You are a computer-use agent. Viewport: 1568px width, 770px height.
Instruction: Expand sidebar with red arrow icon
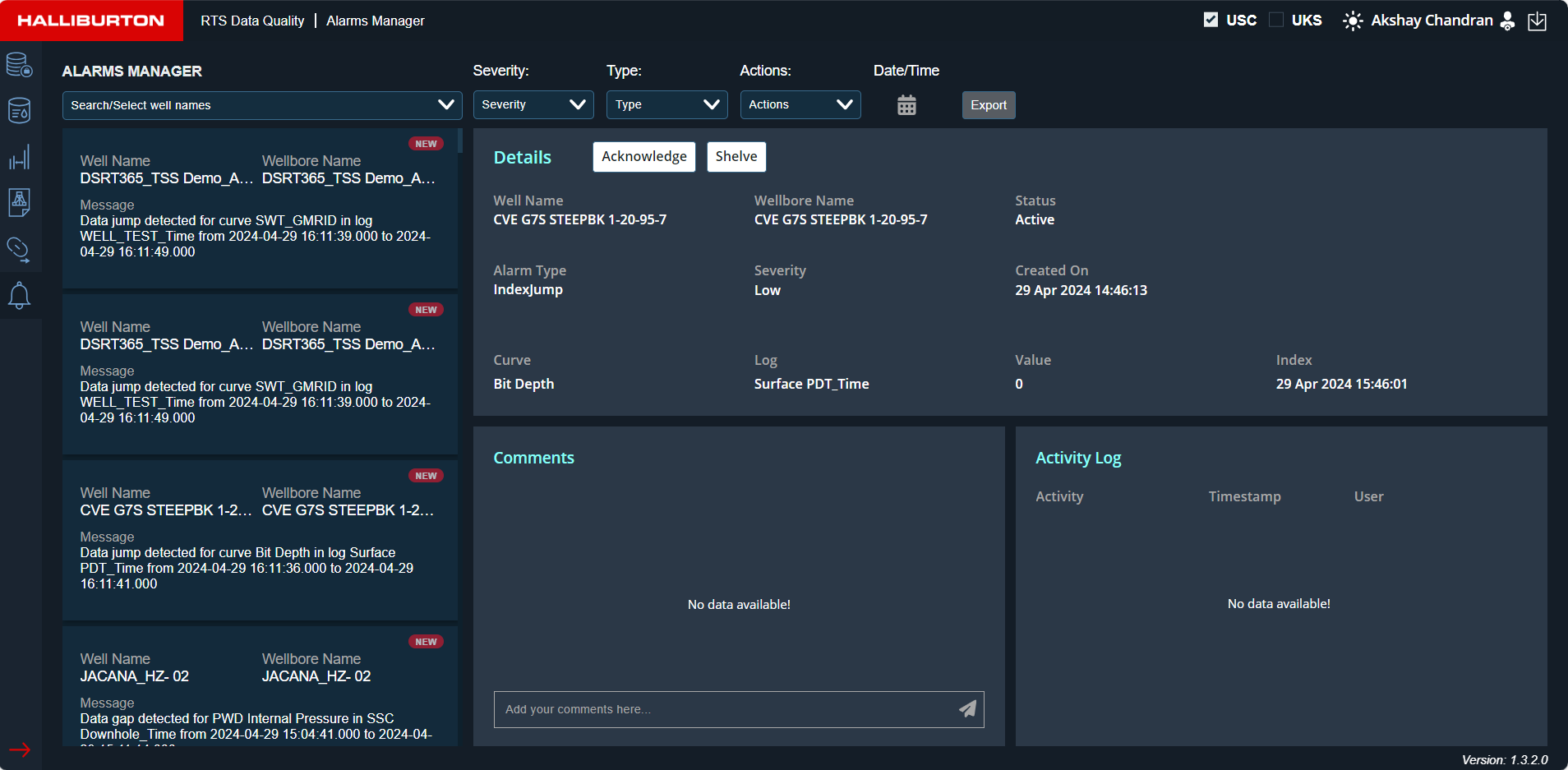[20, 749]
